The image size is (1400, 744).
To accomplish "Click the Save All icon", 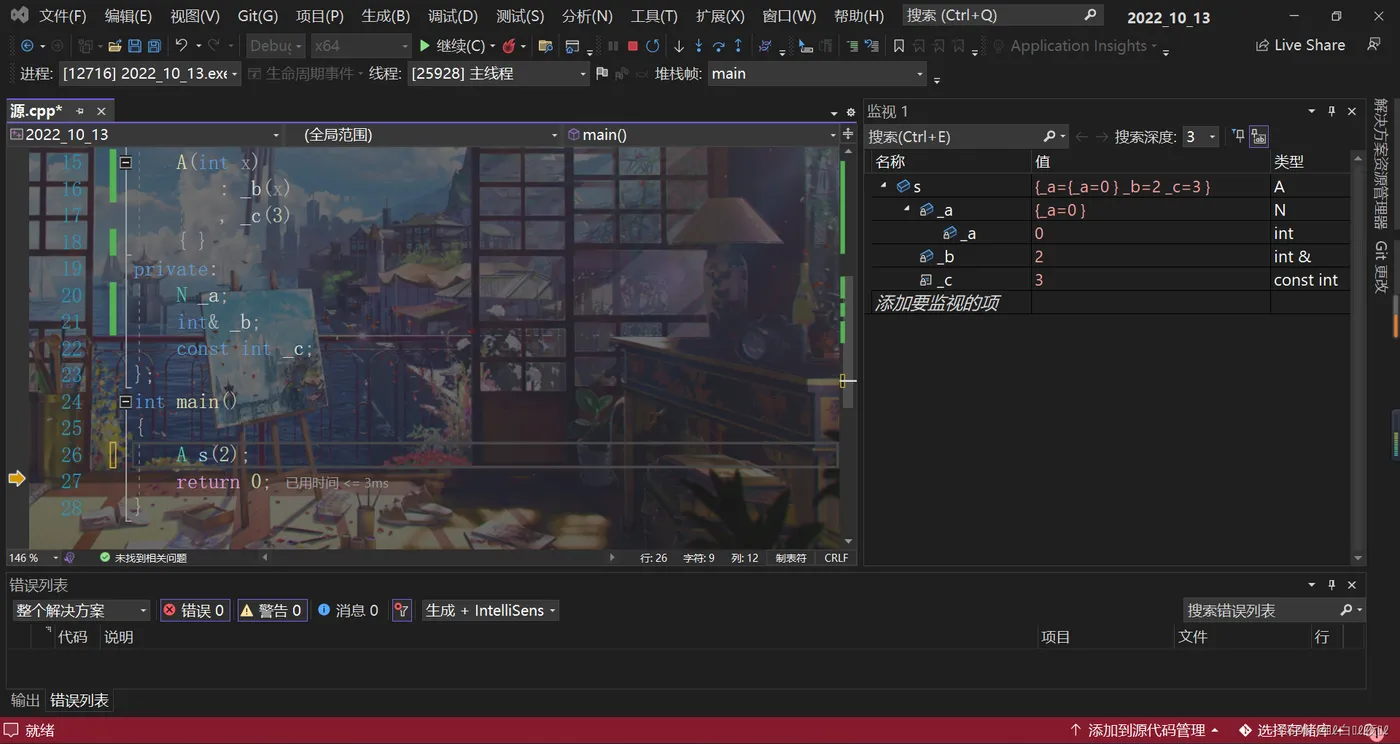I will point(154,46).
